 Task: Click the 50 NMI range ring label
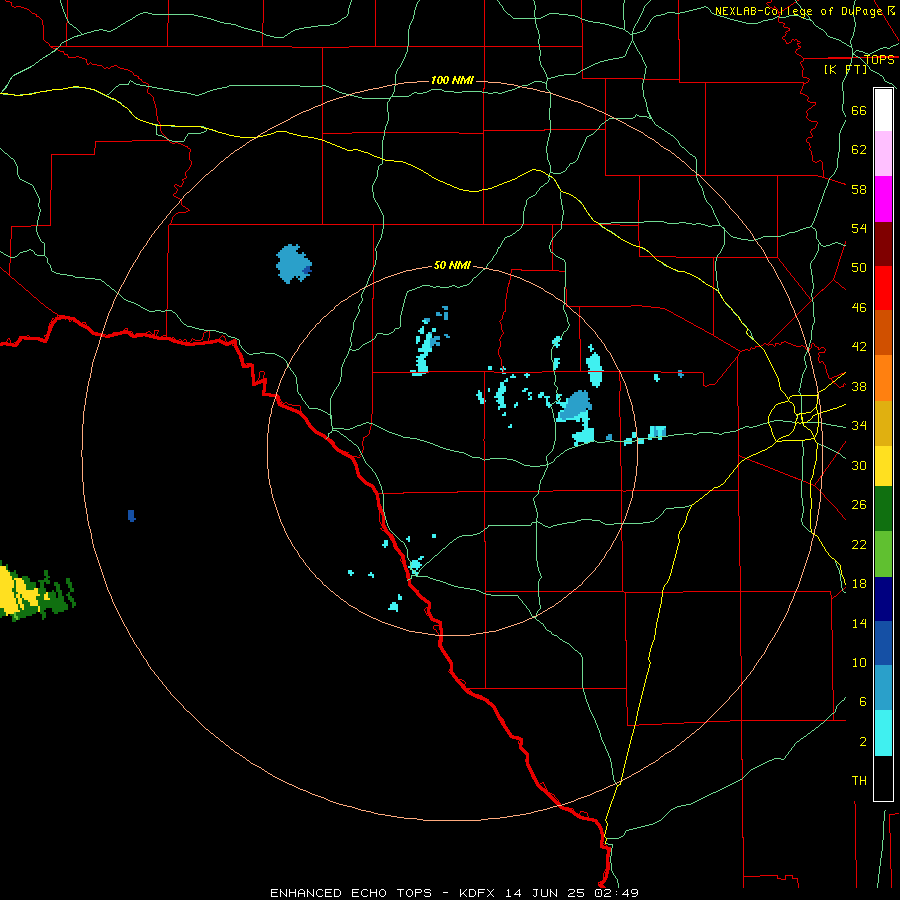452,265
